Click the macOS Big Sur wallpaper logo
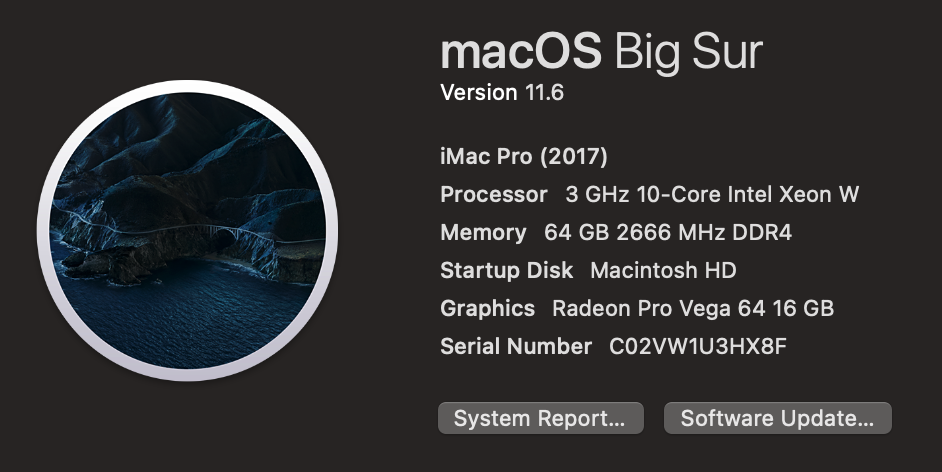Image resolution: width=942 pixels, height=472 pixels. (x=188, y=230)
